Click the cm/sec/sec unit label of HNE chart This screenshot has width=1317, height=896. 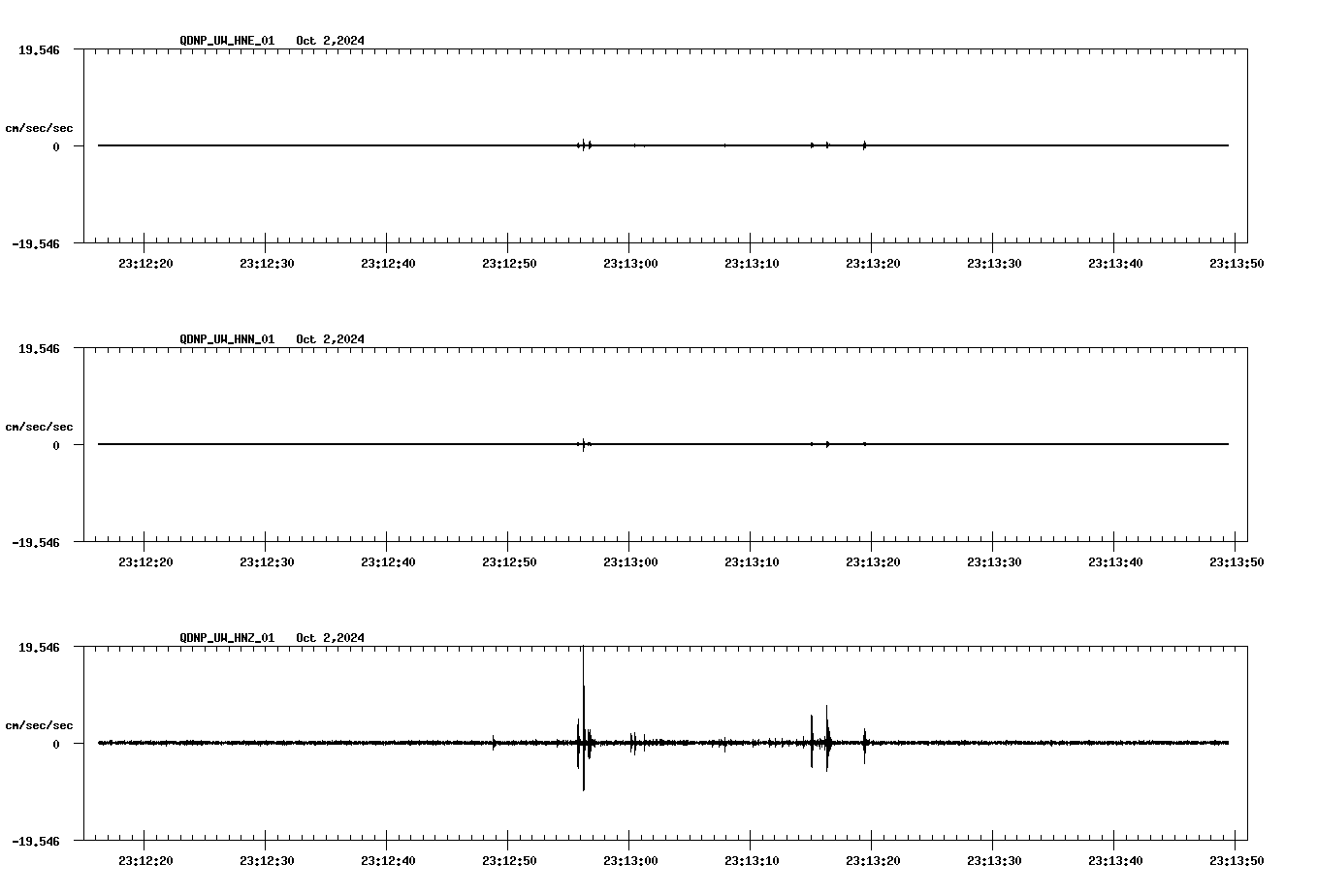click(x=39, y=128)
